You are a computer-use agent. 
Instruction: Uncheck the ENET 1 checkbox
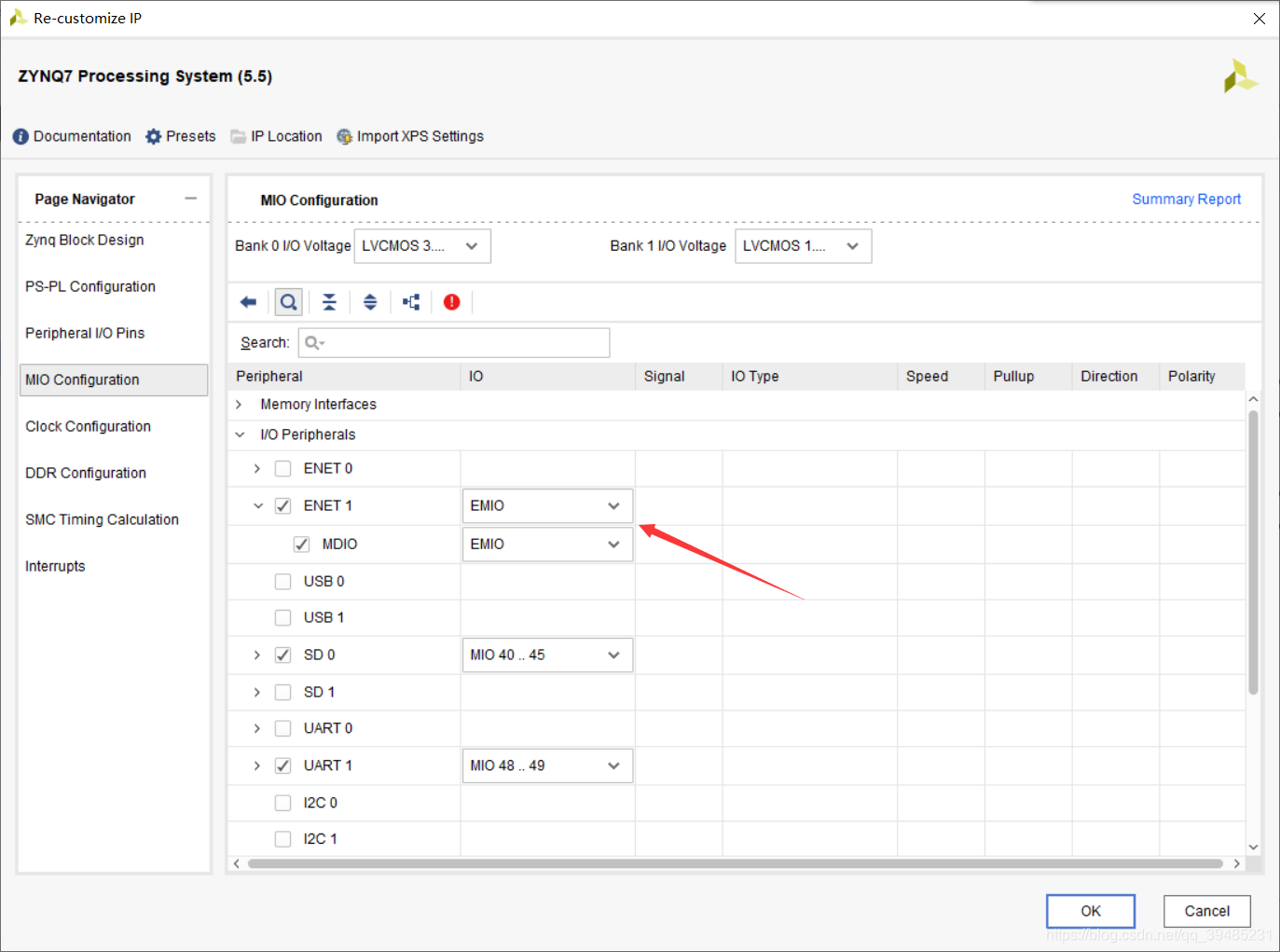click(283, 506)
